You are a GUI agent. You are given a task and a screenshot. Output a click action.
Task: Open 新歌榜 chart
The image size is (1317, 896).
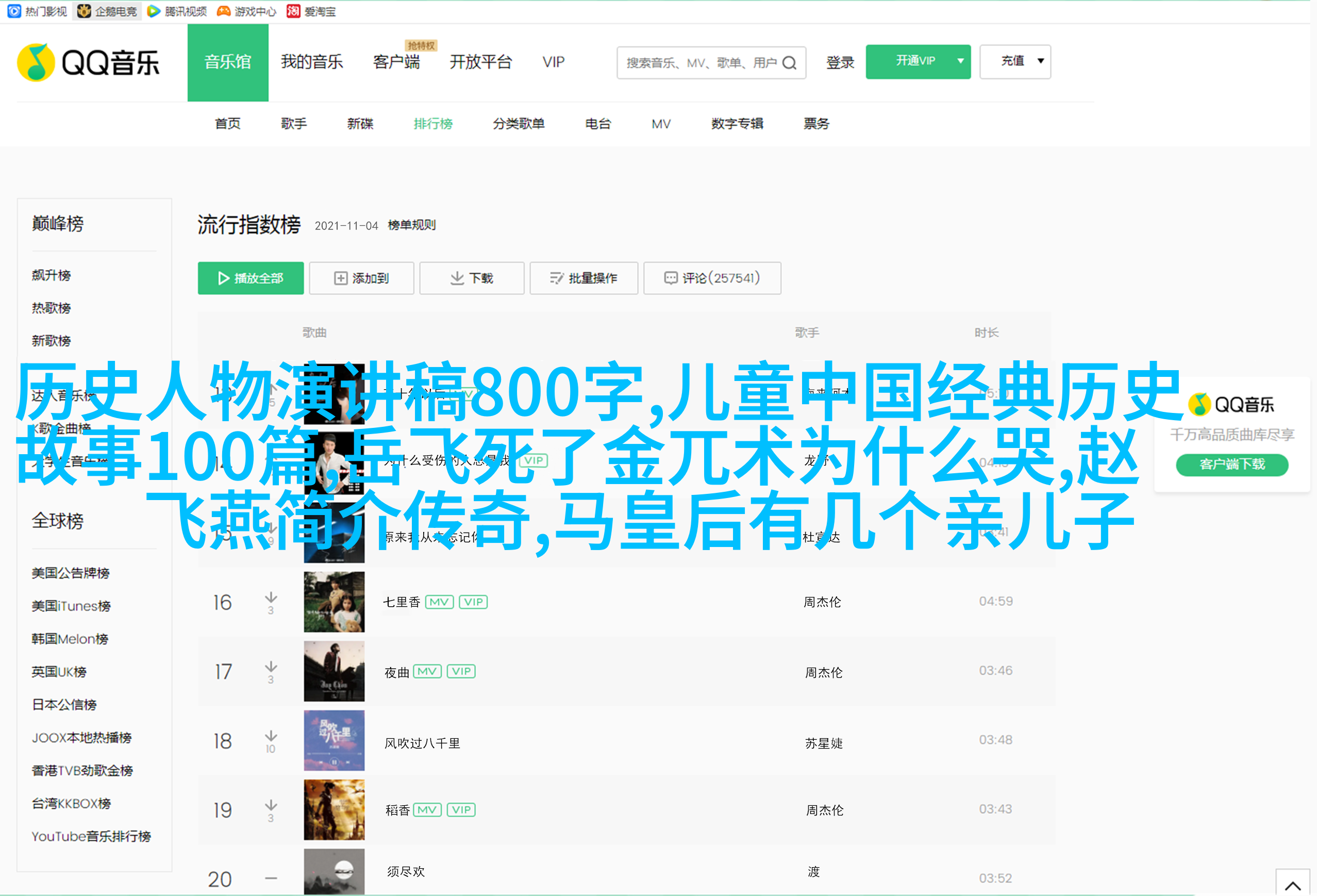pos(51,341)
